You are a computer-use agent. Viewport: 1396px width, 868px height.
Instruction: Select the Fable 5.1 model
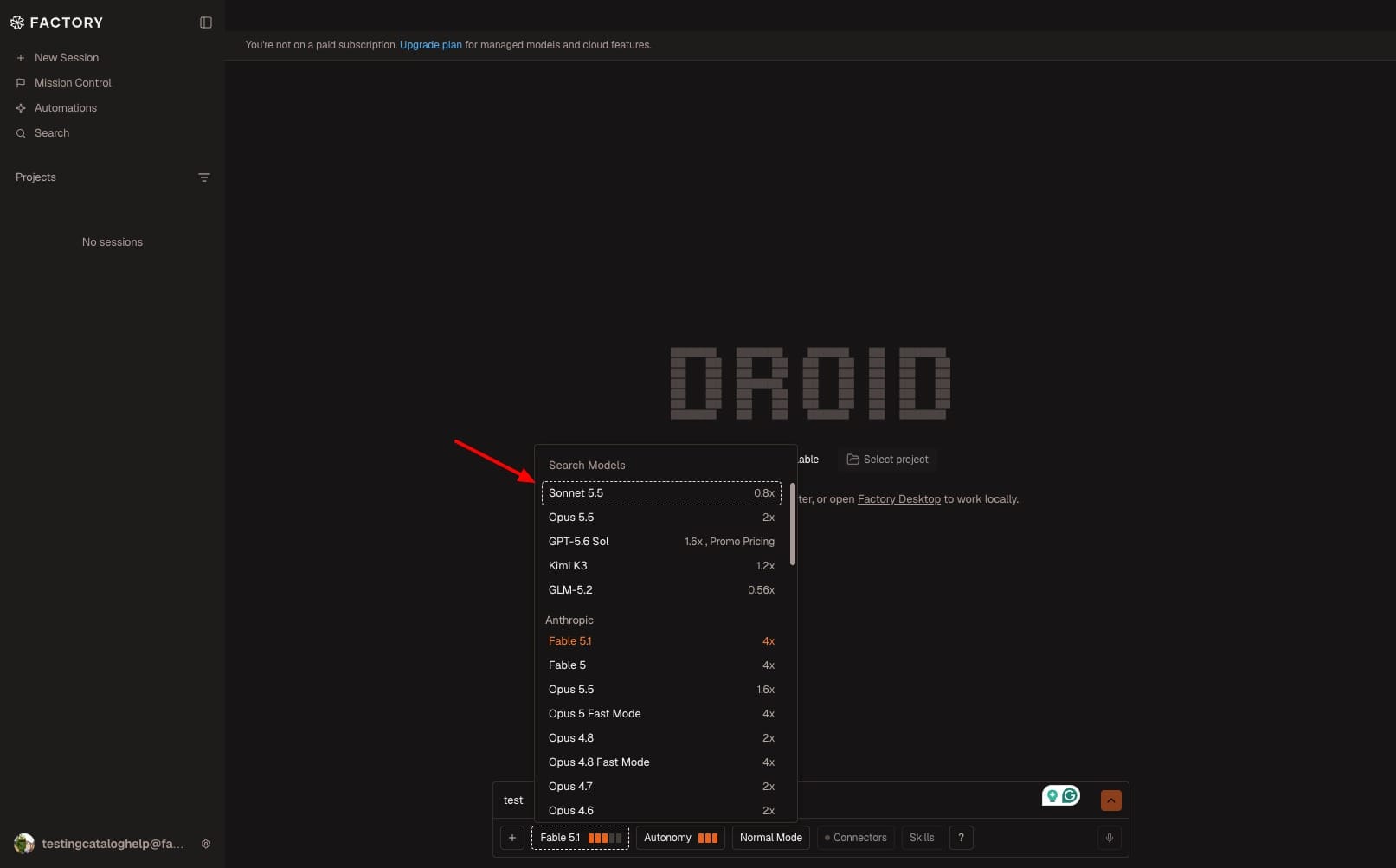[x=662, y=641]
